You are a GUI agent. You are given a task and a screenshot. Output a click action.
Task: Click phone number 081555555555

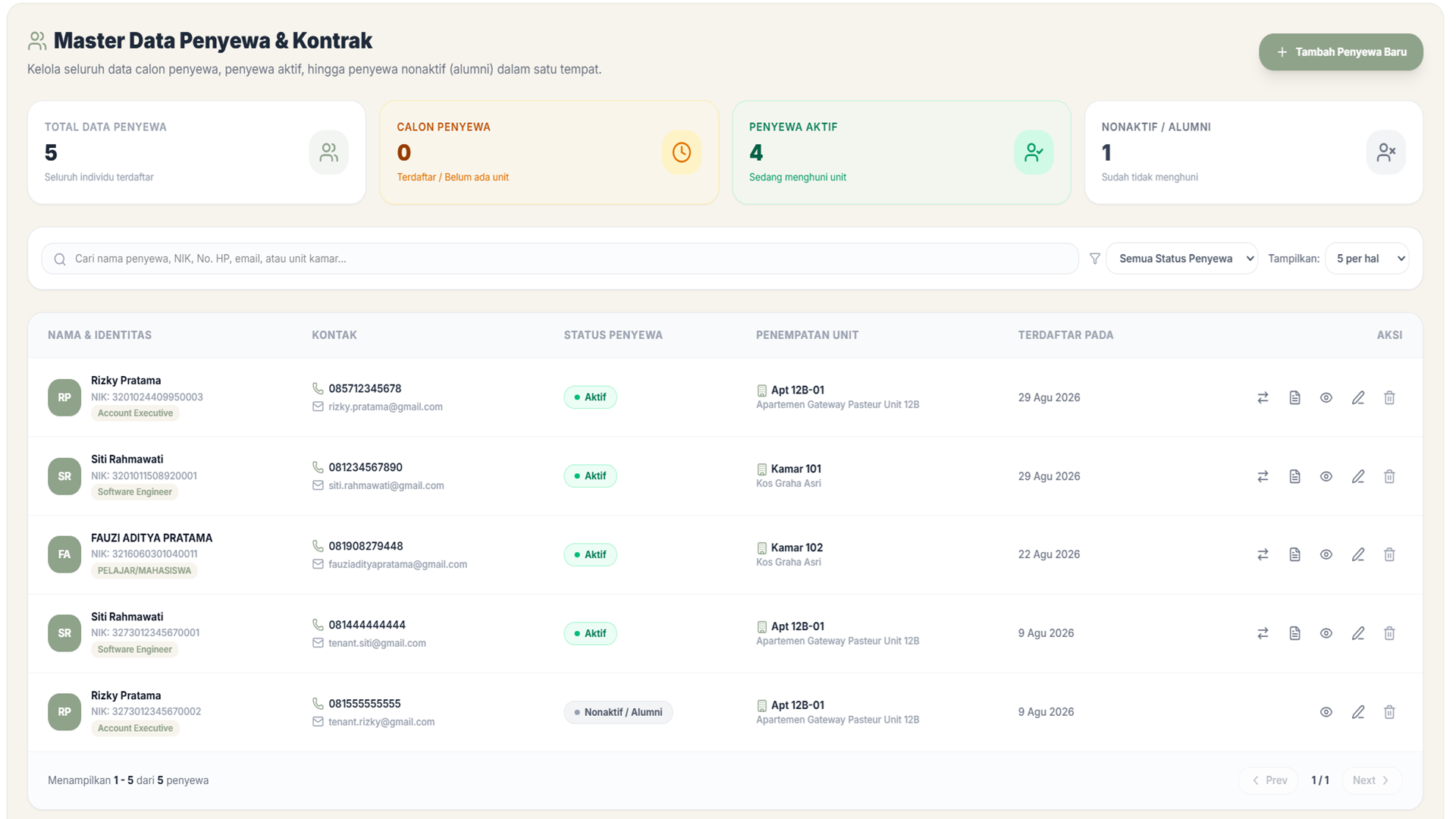[x=365, y=704]
